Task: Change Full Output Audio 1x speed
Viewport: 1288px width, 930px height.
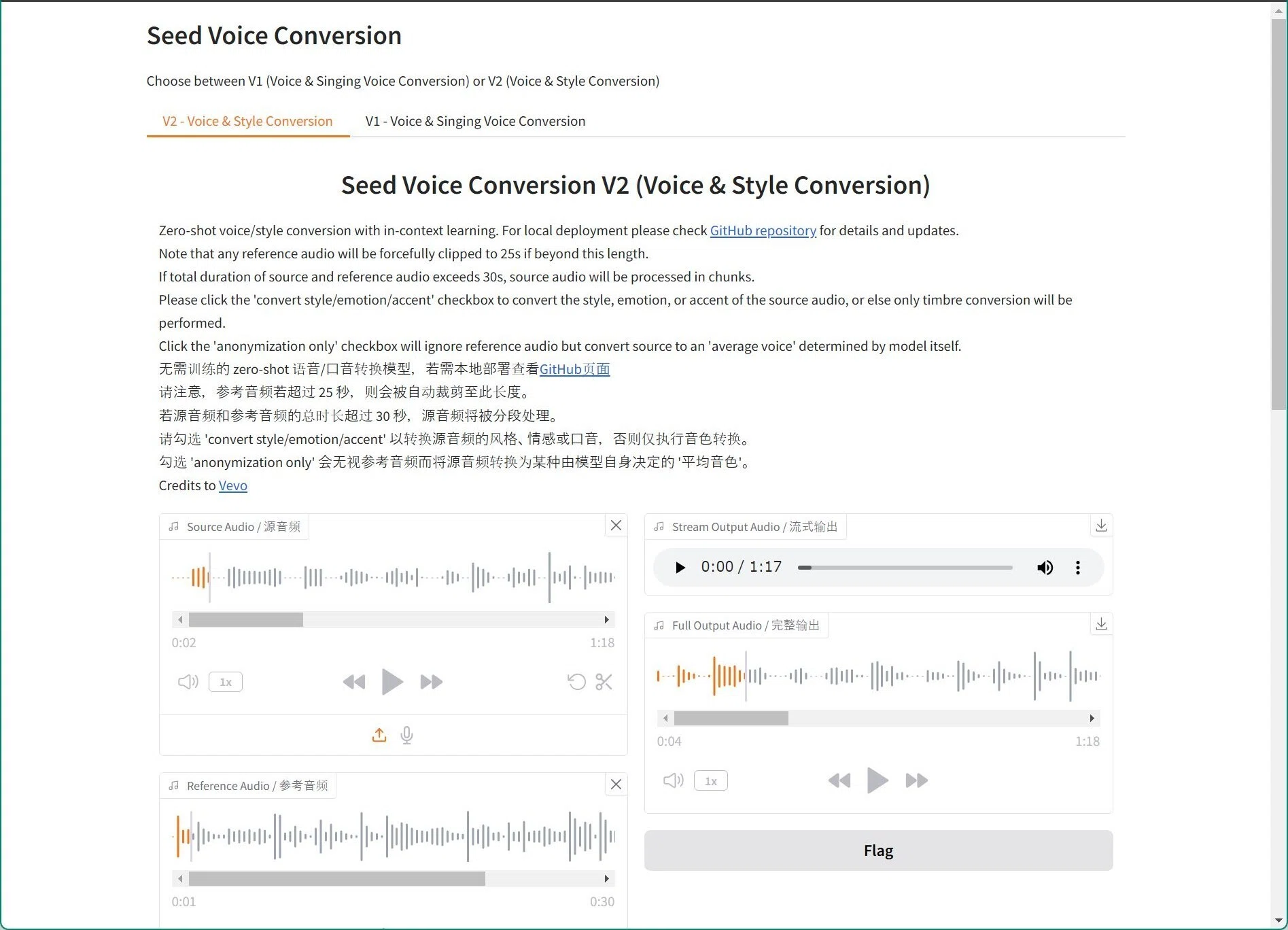Action: pyautogui.click(x=711, y=780)
